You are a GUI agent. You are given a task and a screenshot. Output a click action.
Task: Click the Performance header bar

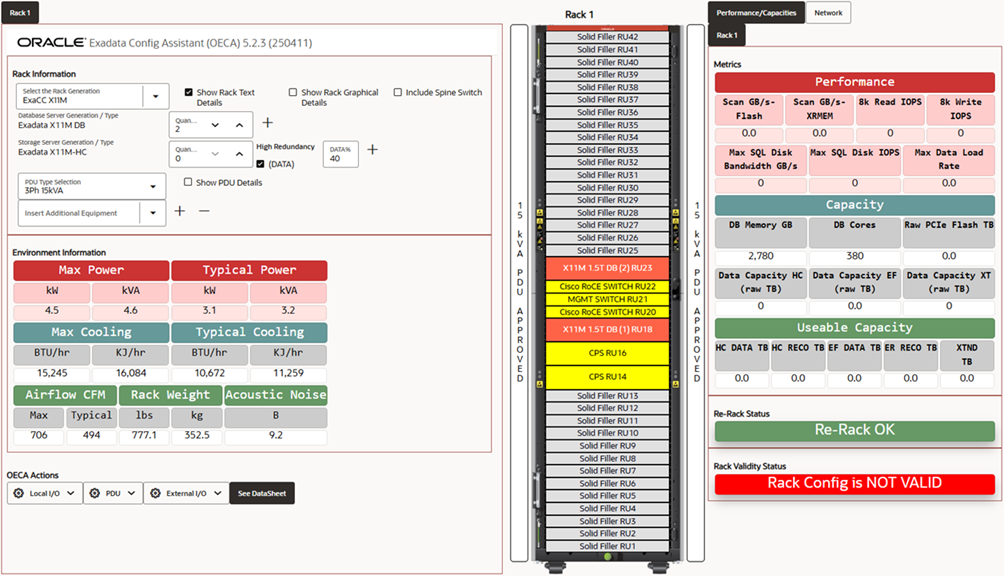pos(855,82)
